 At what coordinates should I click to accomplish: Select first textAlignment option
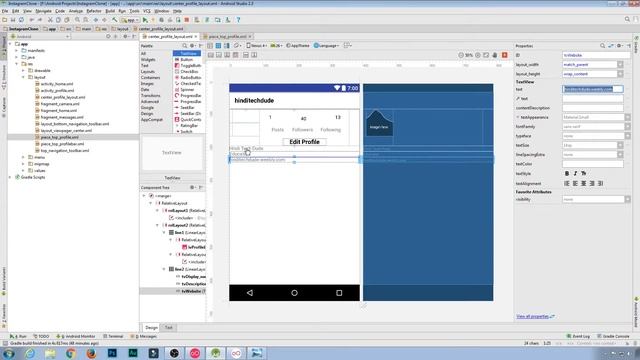click(x=567, y=184)
